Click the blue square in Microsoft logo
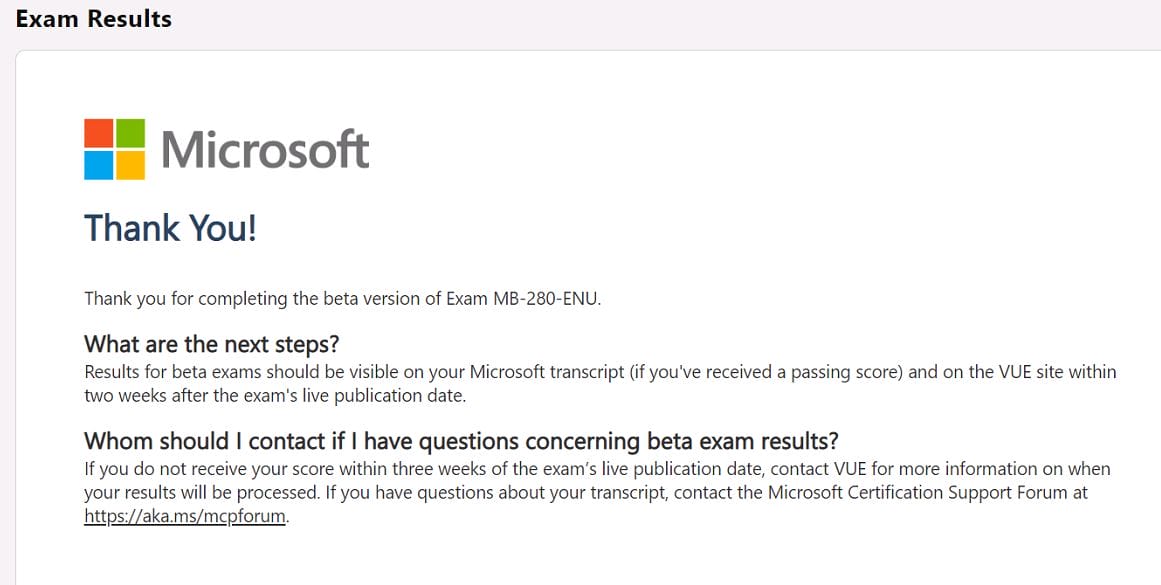Viewport: 1161px width, 585px height. (99, 165)
